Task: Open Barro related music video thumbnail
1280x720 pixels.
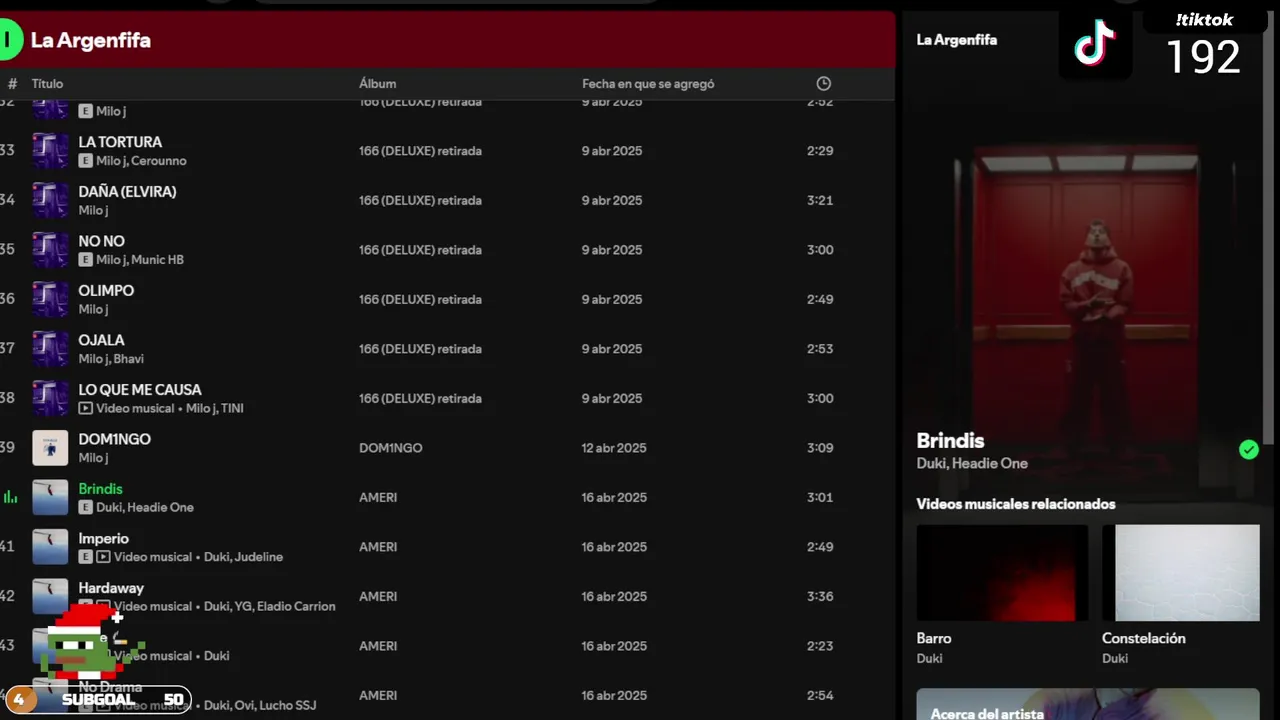Action: tap(1002, 573)
